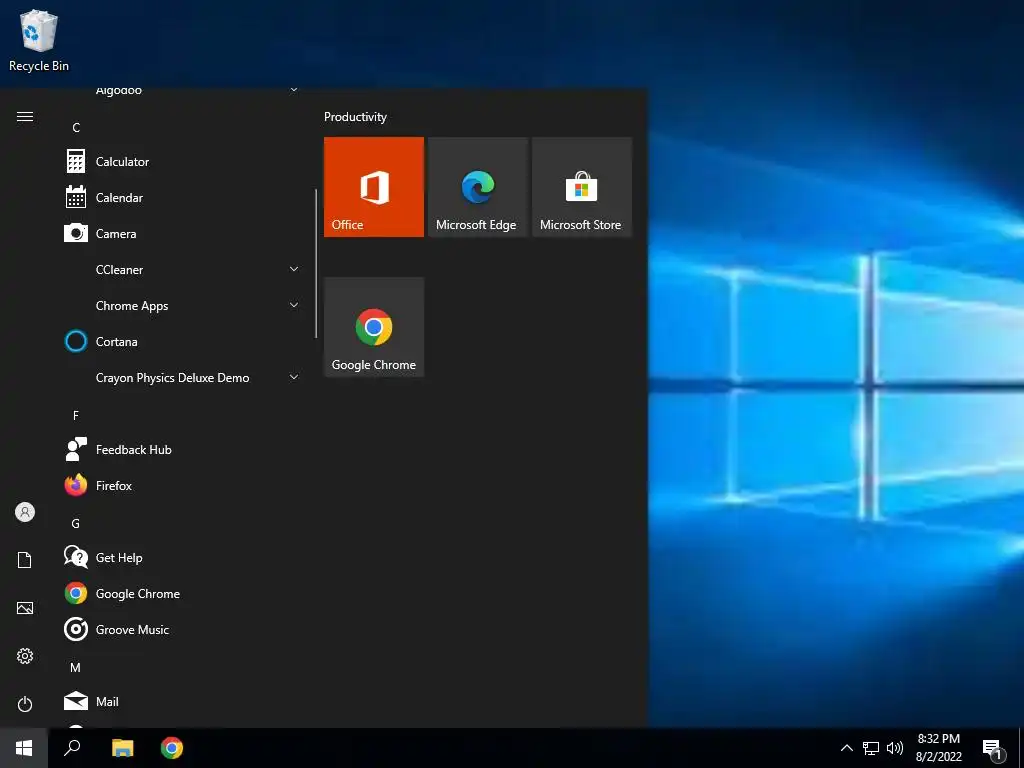Open the clock and date display
Viewport: 1024px width, 768px height.
pyautogui.click(x=938, y=748)
